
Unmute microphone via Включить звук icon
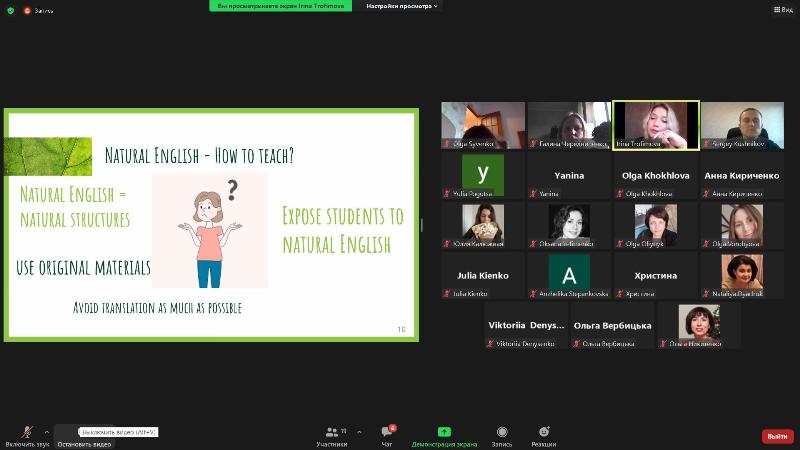(x=28, y=432)
